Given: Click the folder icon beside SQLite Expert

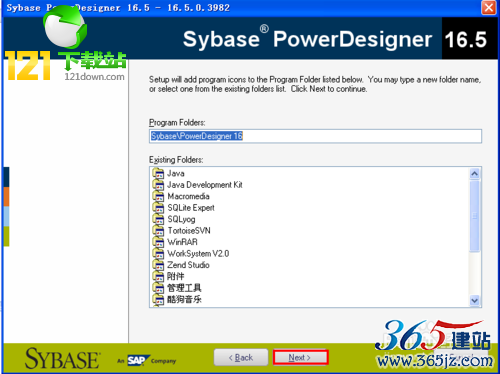Looking at the screenshot, I should click(x=158, y=208).
